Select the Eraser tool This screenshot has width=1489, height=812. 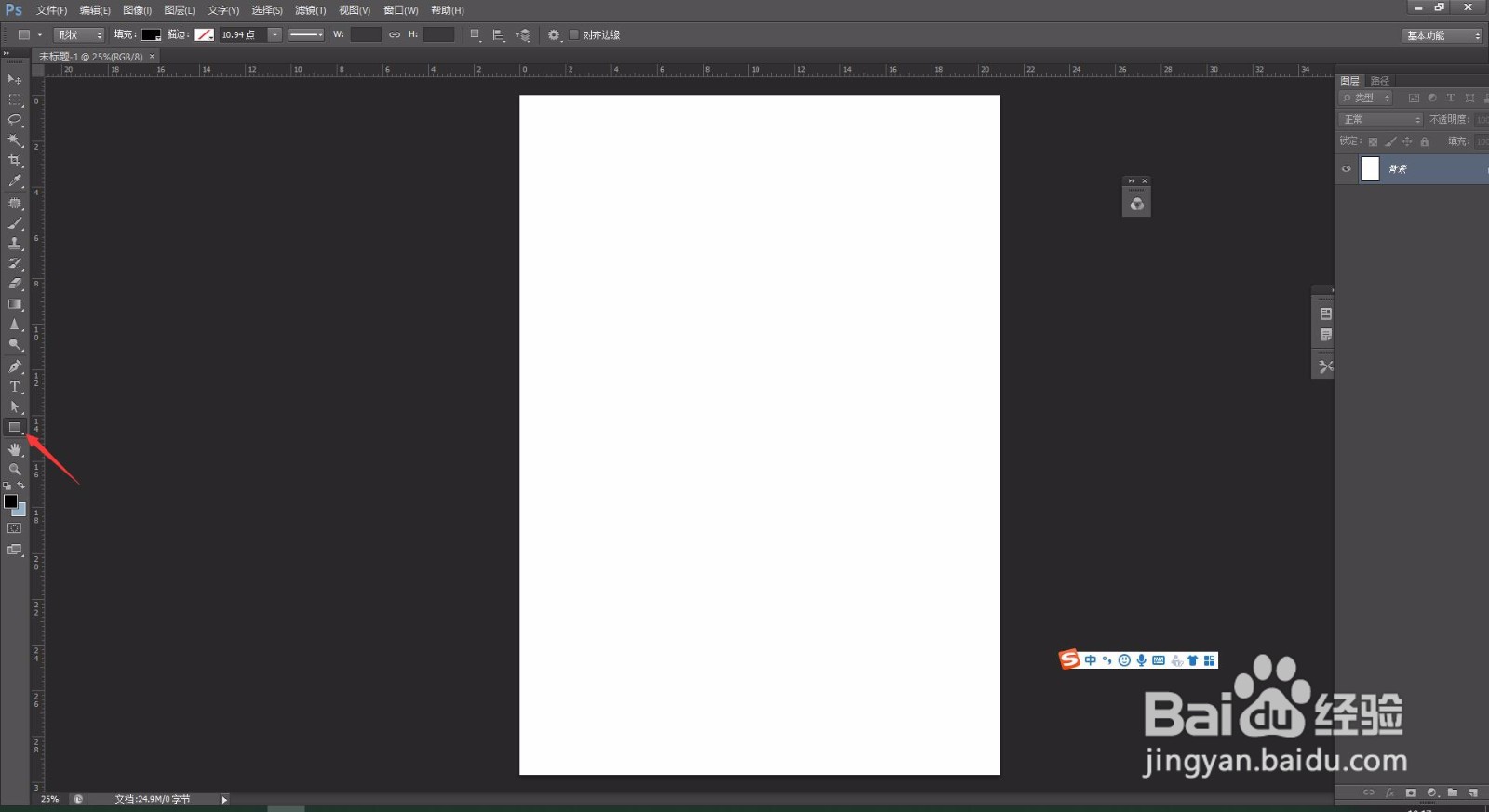coord(14,284)
